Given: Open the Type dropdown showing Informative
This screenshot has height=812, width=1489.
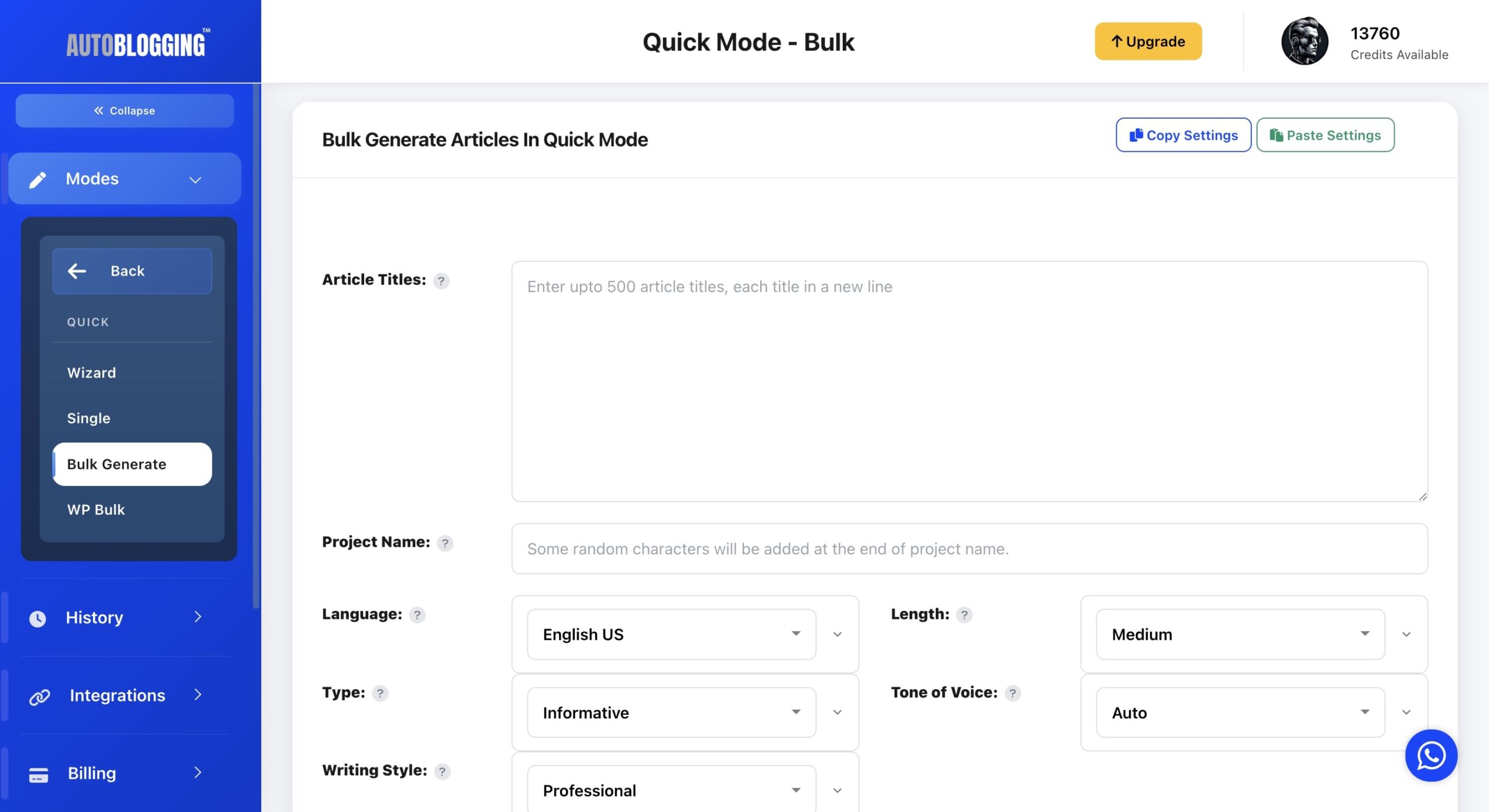Looking at the screenshot, I should point(671,713).
